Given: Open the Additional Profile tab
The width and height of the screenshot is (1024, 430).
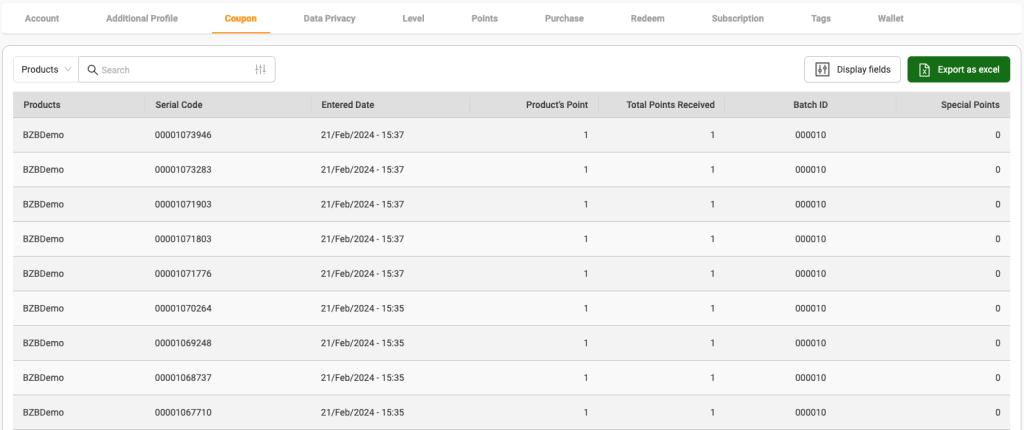Looking at the screenshot, I should click(x=141, y=18).
